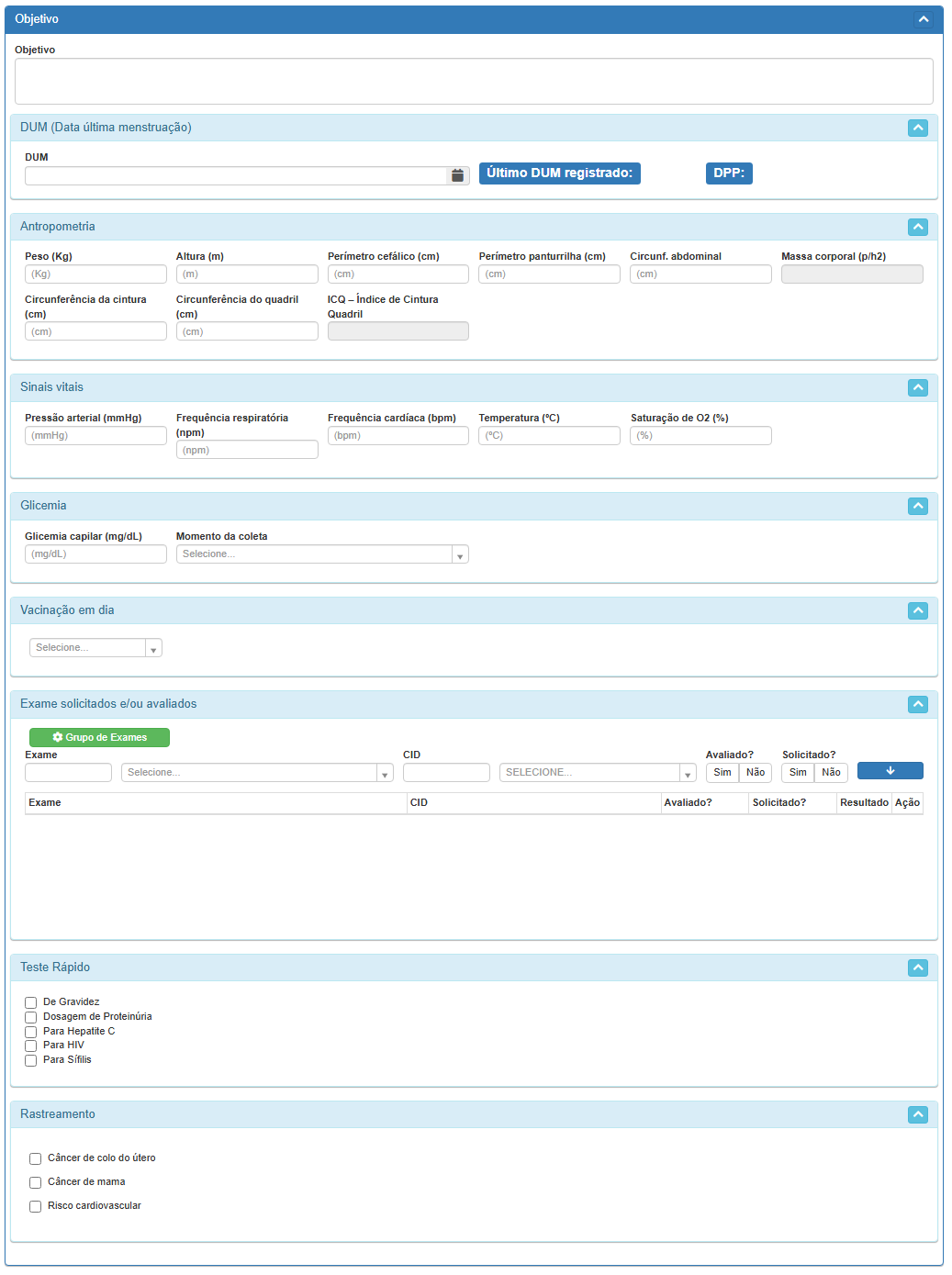Open the Vacinação em dia dropdown

click(95, 648)
